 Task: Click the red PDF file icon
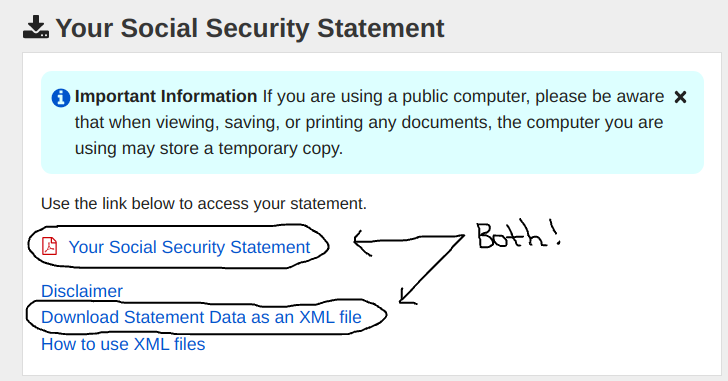tap(50, 246)
